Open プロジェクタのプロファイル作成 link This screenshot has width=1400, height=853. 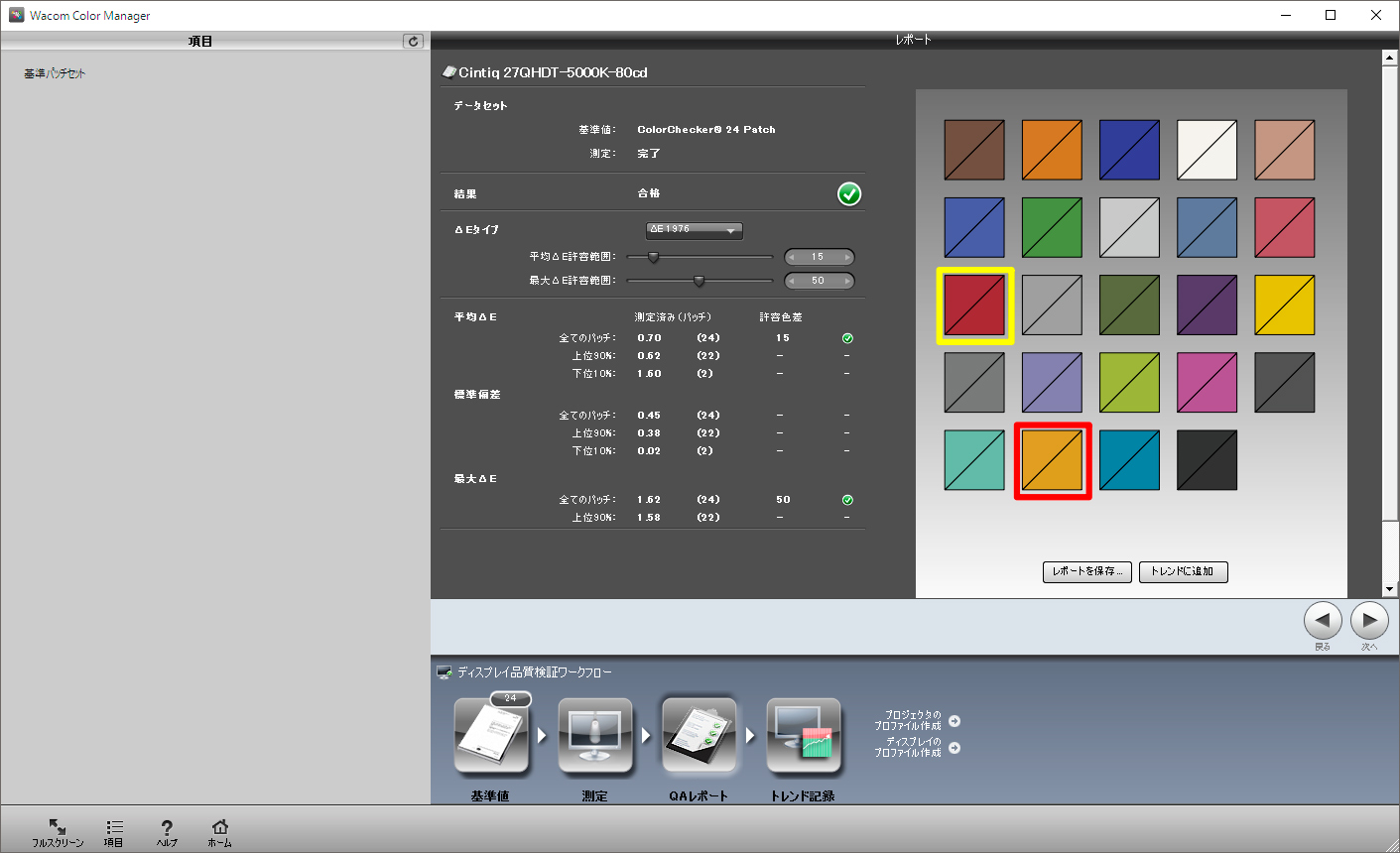coord(917,721)
